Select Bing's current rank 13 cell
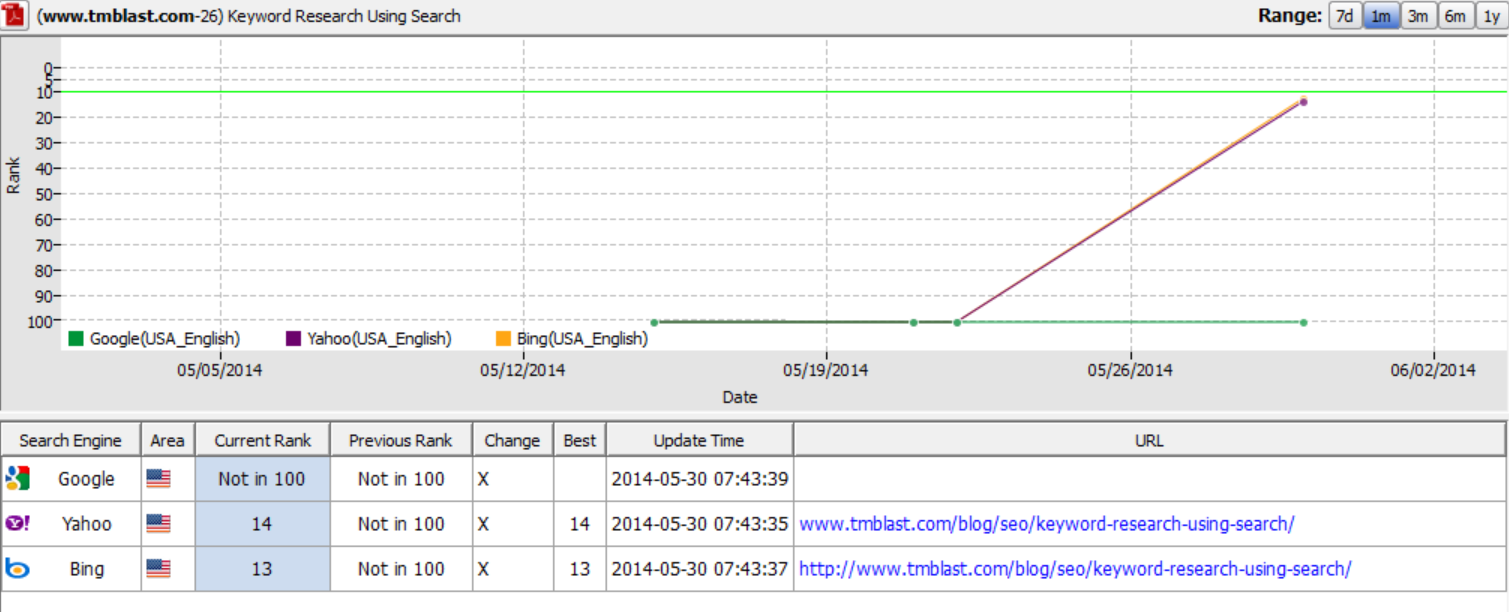This screenshot has width=1509, height=612. click(x=262, y=569)
